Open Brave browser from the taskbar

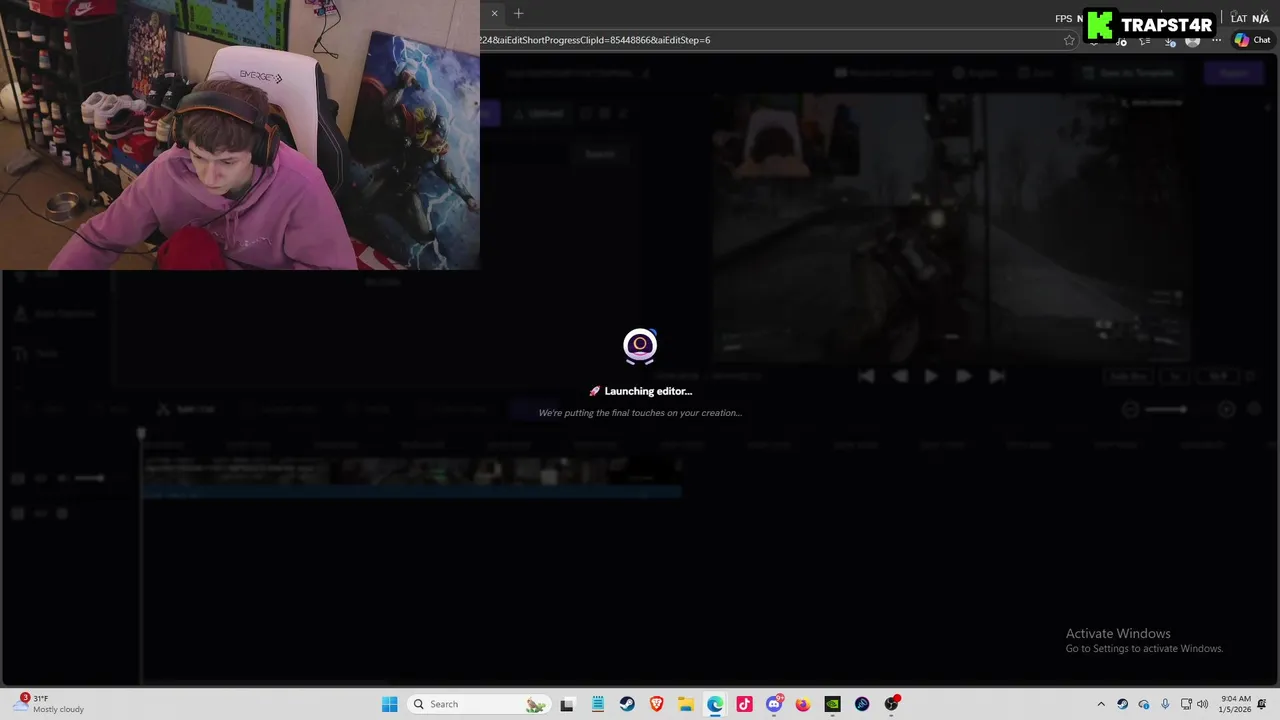[656, 704]
